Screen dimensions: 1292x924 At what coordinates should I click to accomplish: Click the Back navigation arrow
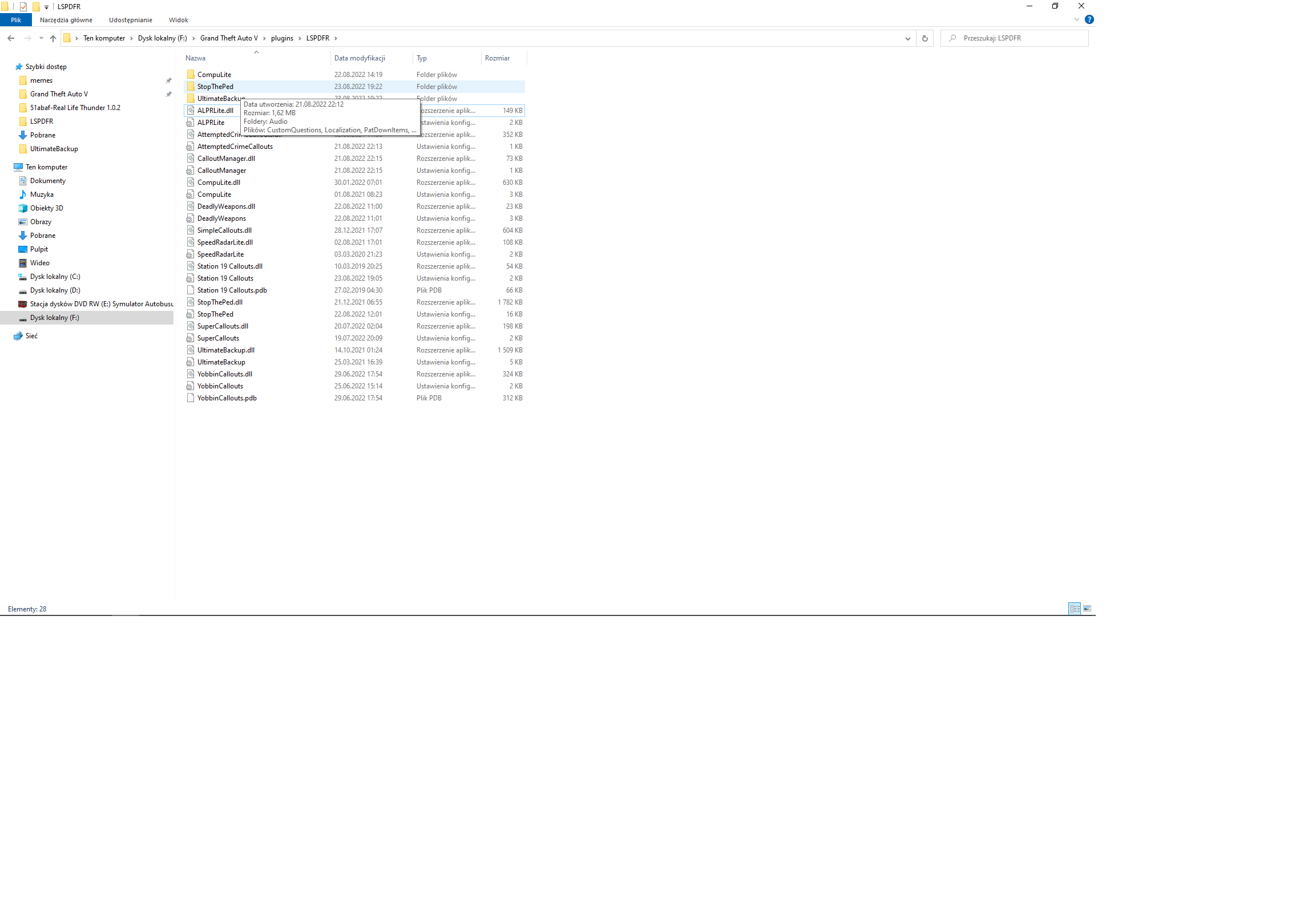click(11, 38)
